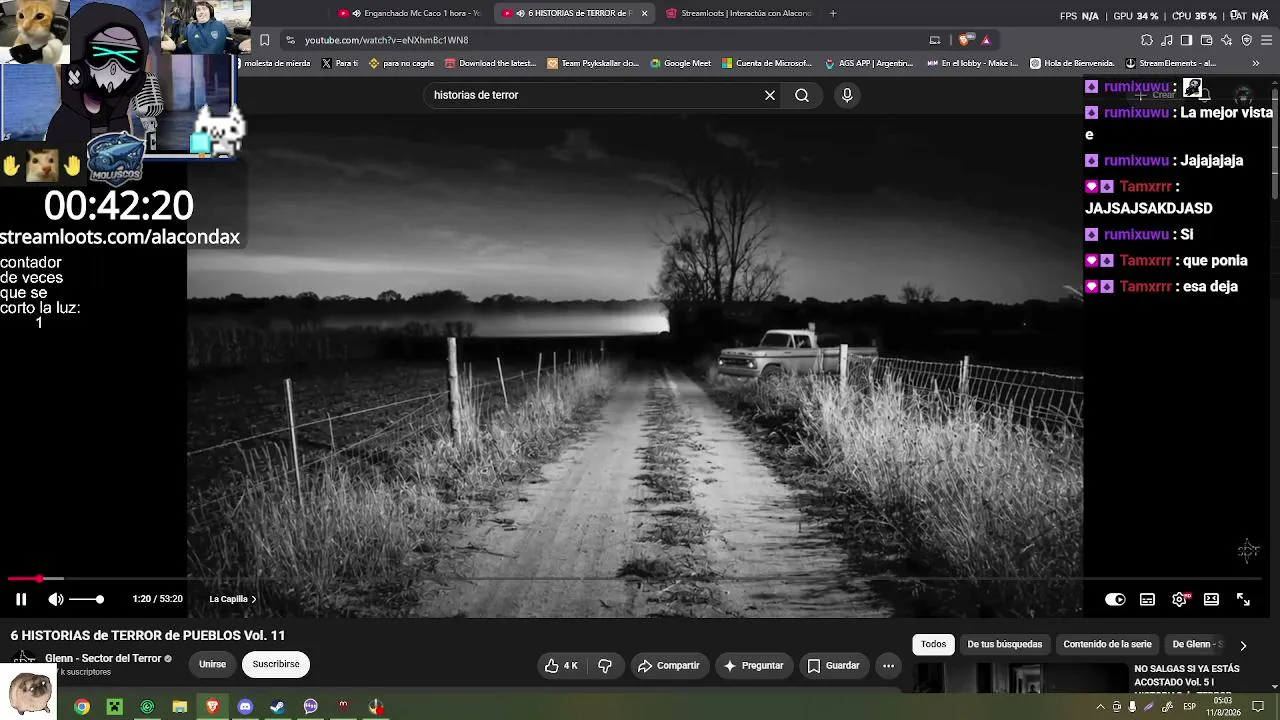Adjust the video volume slider
1280x720 pixels.
pyautogui.click(x=86, y=599)
